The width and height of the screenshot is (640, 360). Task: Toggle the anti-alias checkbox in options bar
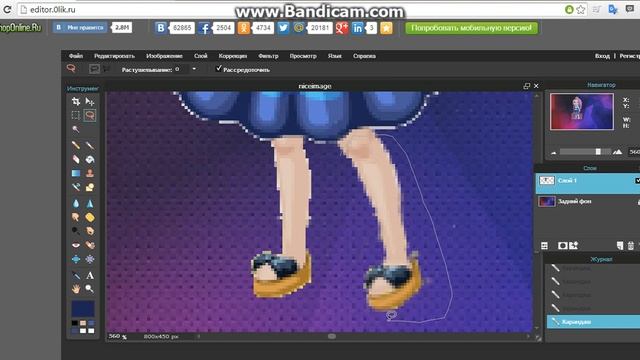[219, 69]
